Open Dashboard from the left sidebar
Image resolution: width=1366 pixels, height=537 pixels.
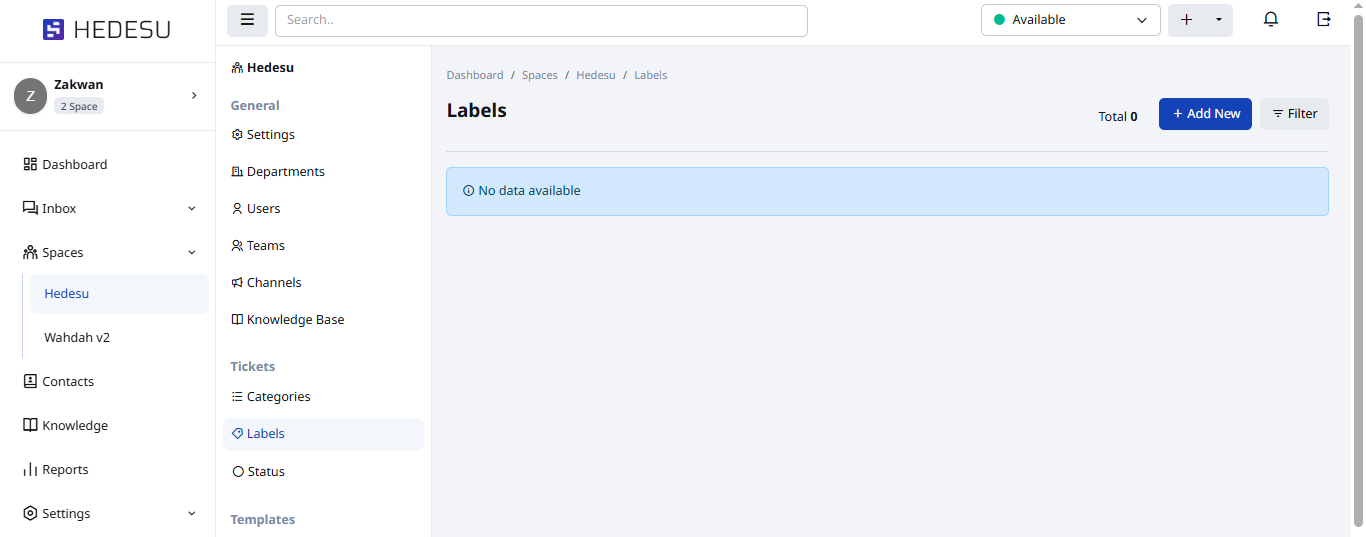74,164
